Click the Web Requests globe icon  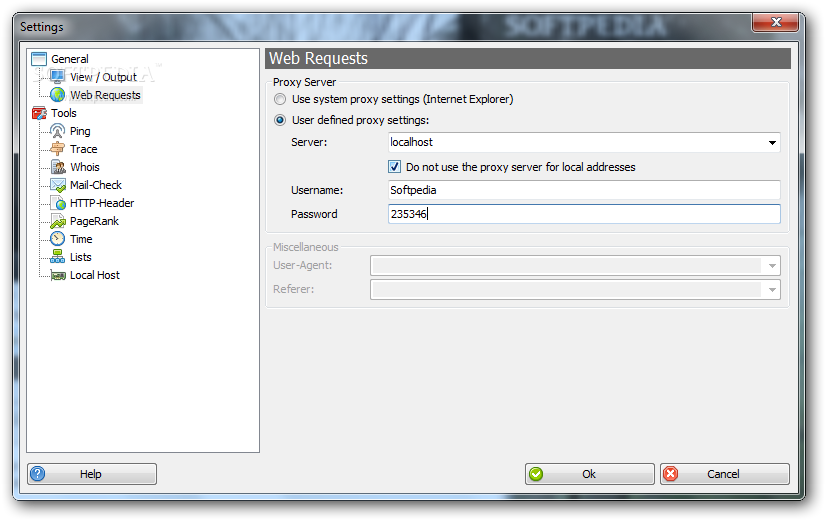pos(57,95)
